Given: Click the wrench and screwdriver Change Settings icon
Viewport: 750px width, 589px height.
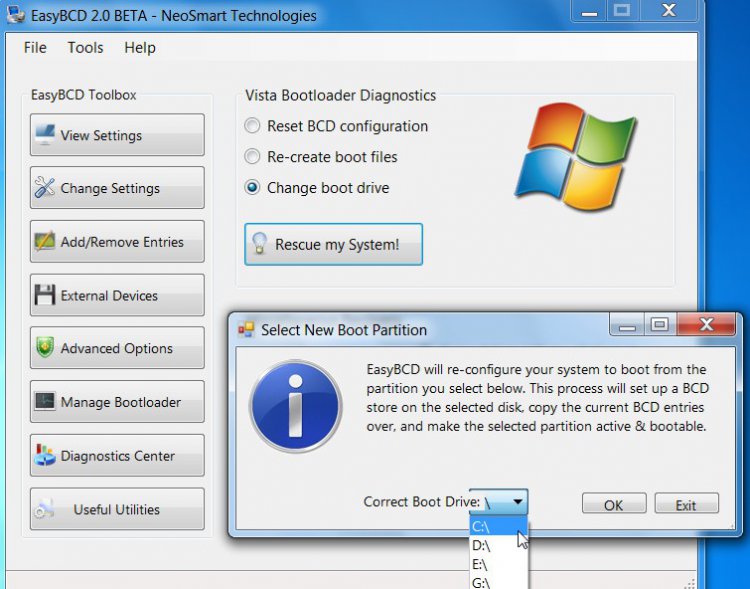Looking at the screenshot, I should (x=44, y=187).
